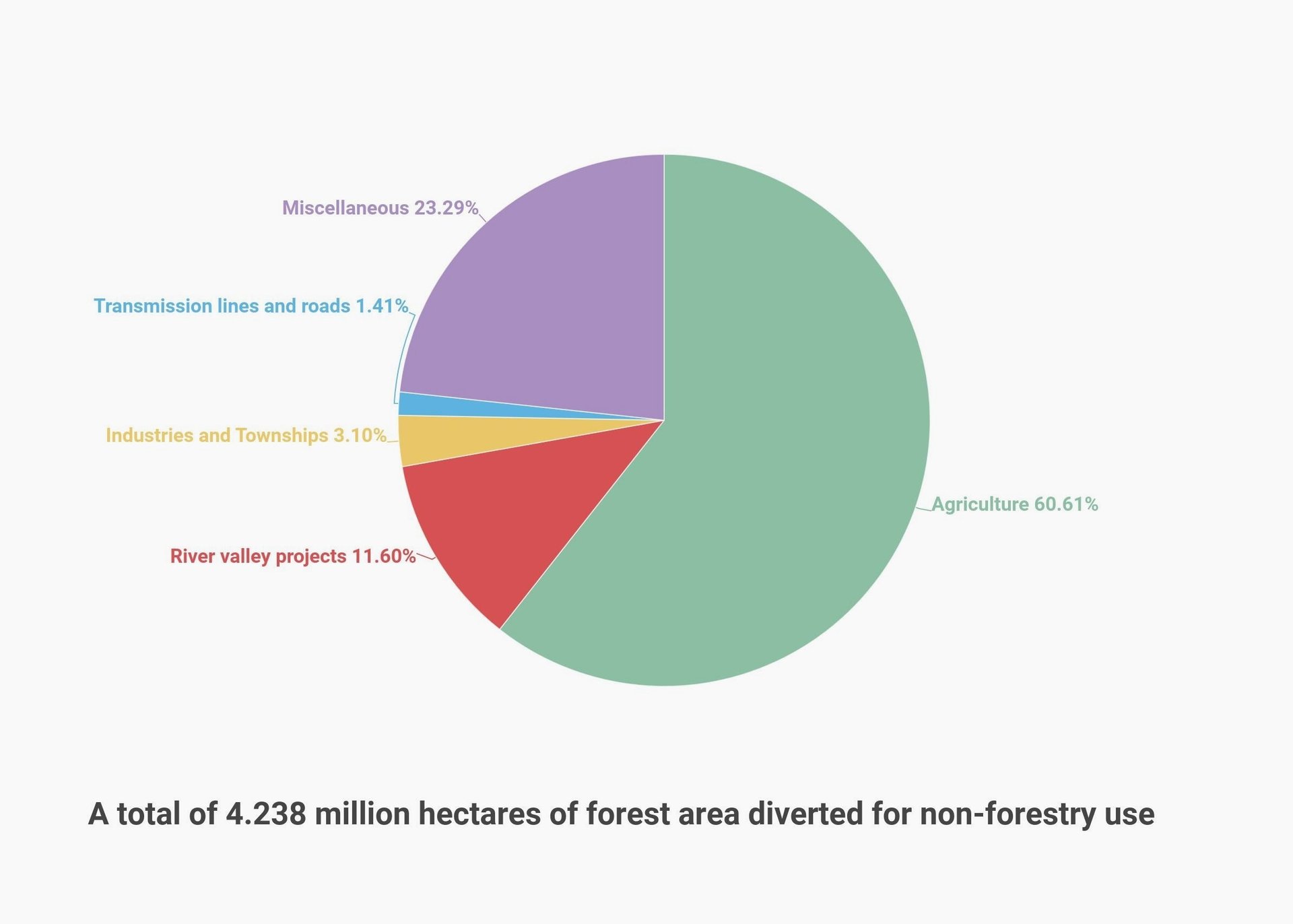
Task: Select the Industries and Townships 3.10% label
Action: coord(246,436)
